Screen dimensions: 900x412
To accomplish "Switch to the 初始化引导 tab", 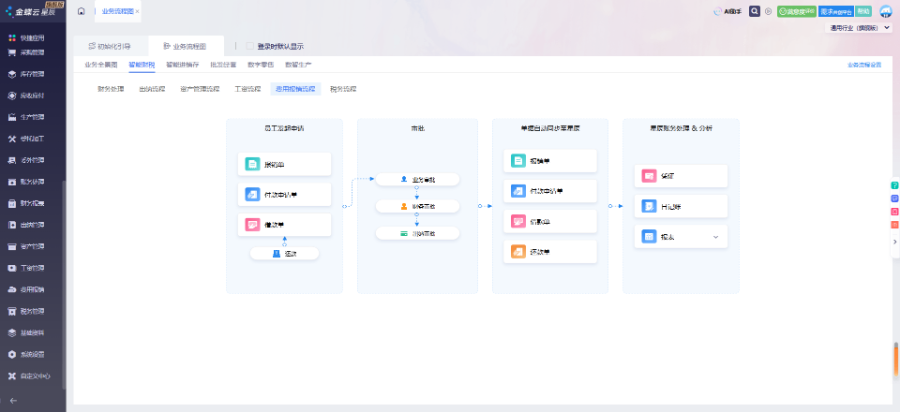I will [x=110, y=46].
